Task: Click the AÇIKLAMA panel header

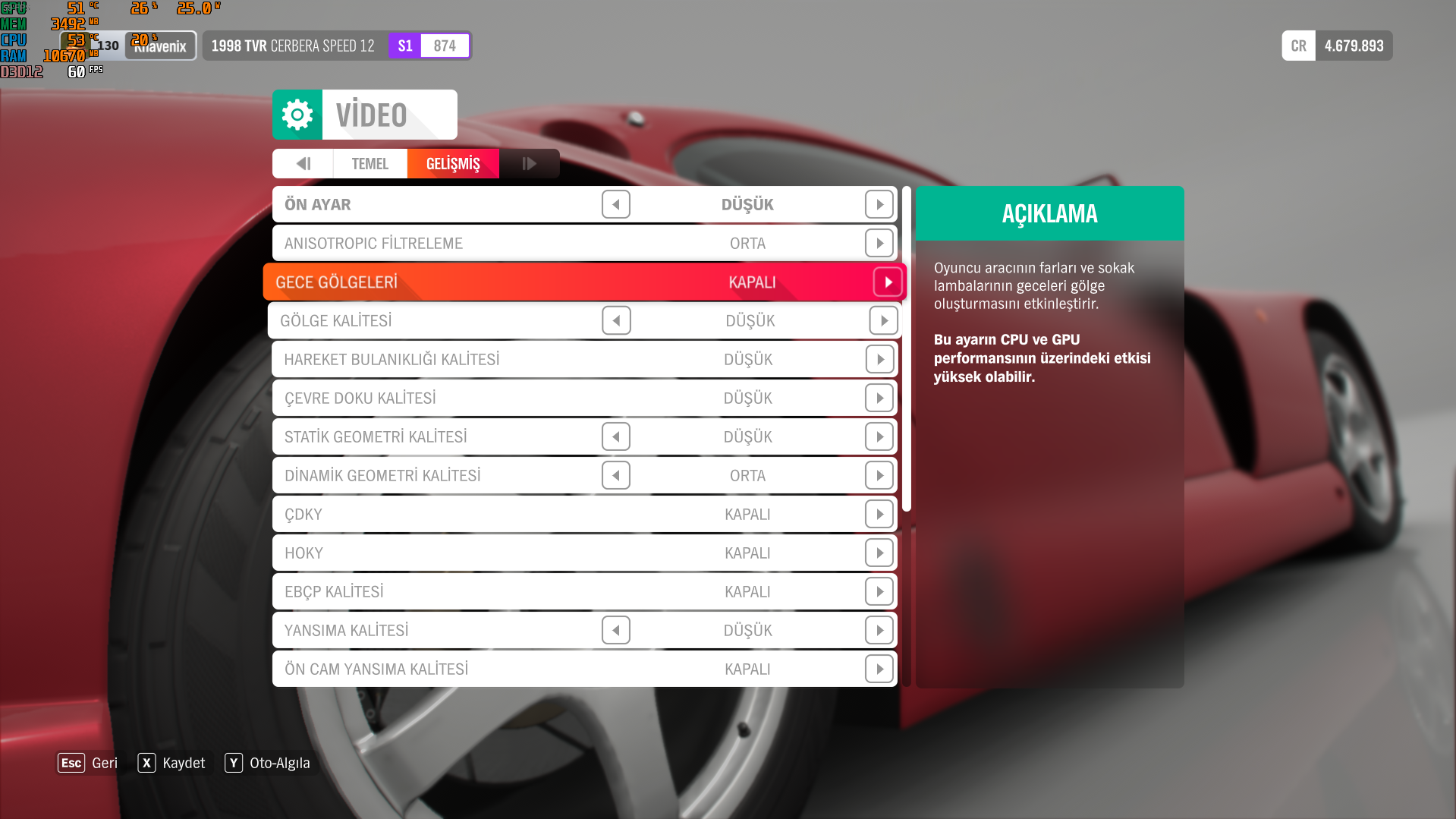Action: click(x=1049, y=213)
